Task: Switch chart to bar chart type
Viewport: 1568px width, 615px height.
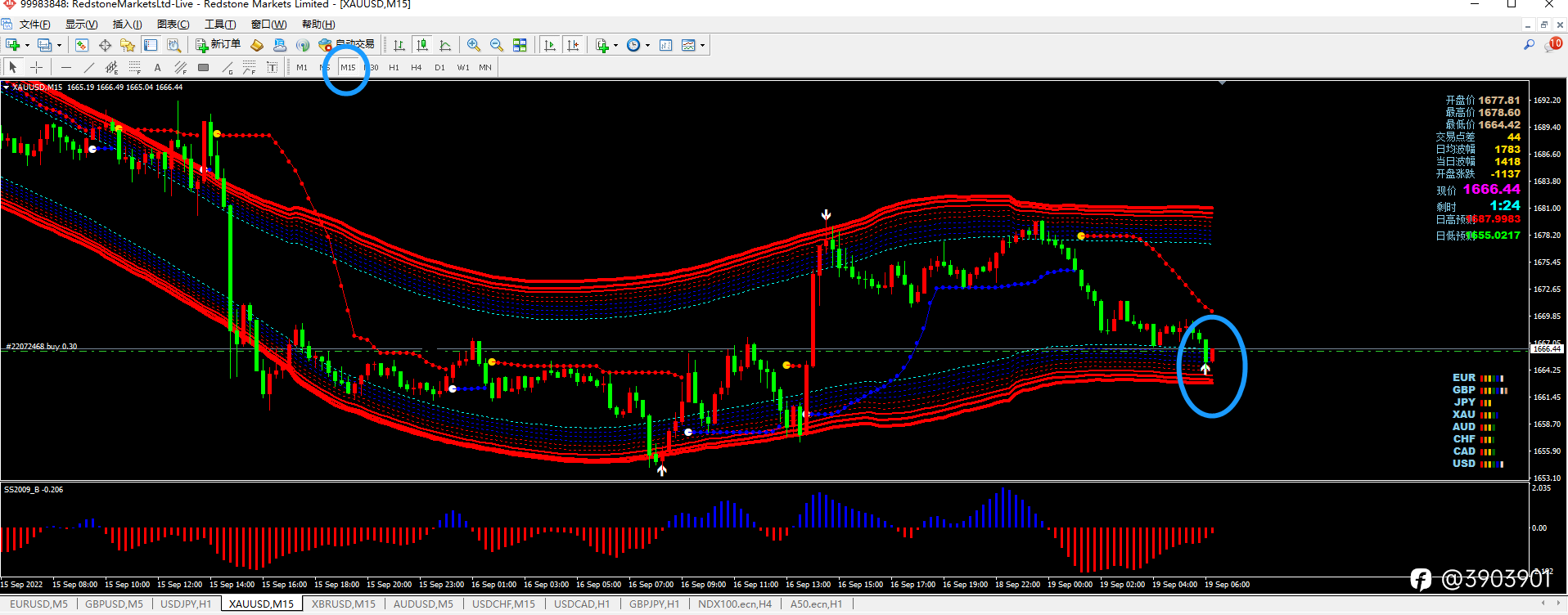Action: pos(399,45)
